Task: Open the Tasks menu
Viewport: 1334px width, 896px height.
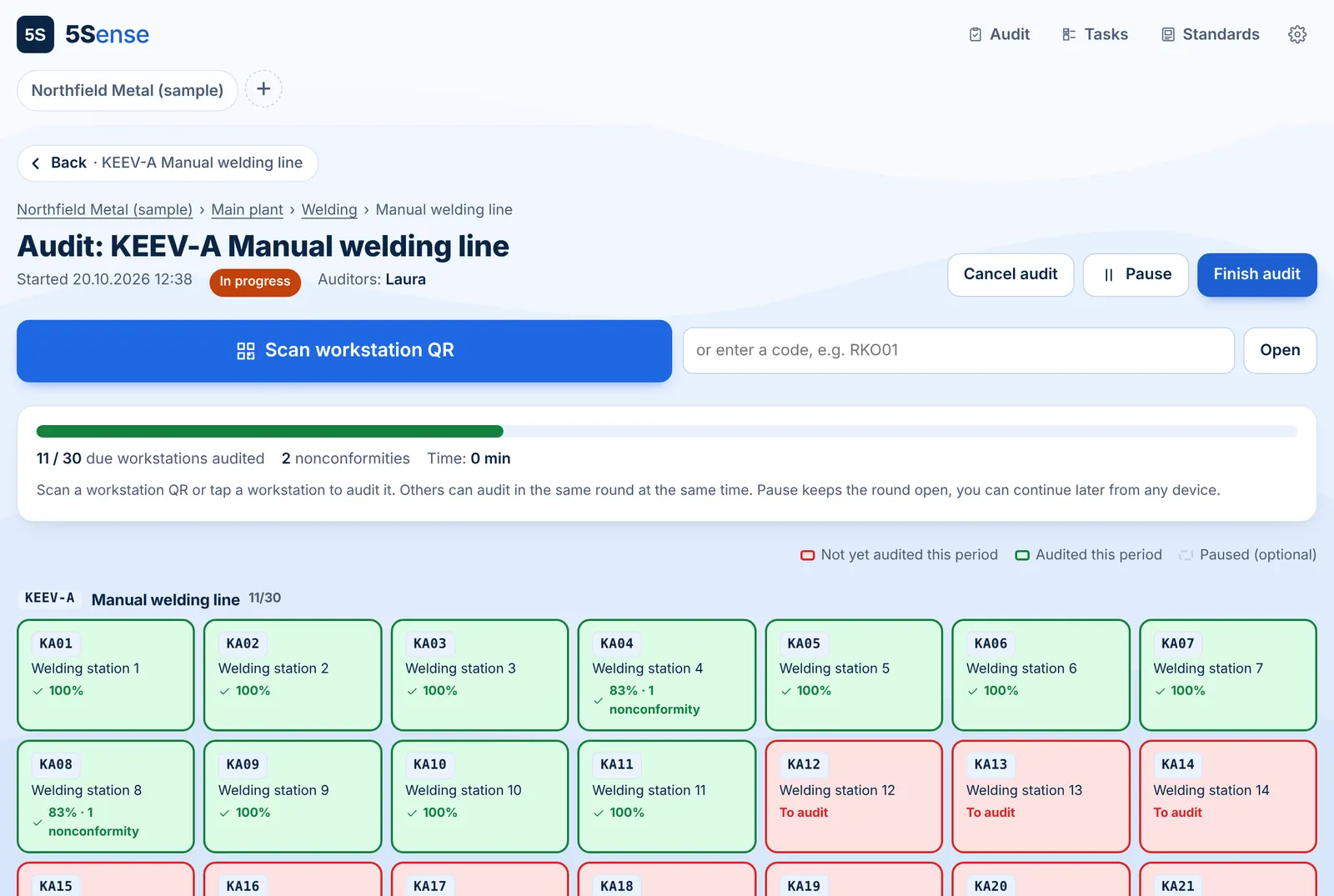Action: (x=1095, y=34)
